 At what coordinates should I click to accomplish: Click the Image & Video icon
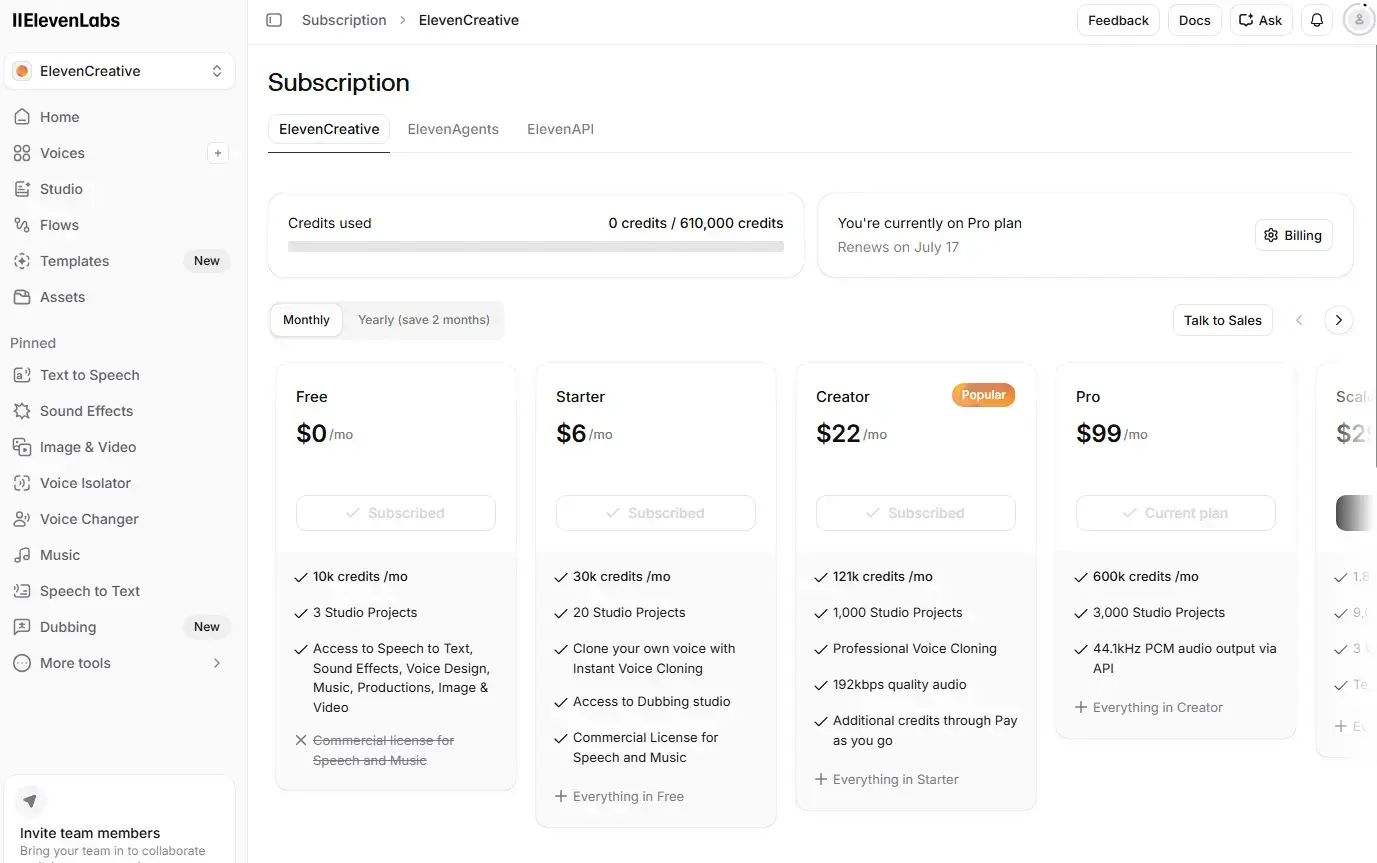[21, 447]
